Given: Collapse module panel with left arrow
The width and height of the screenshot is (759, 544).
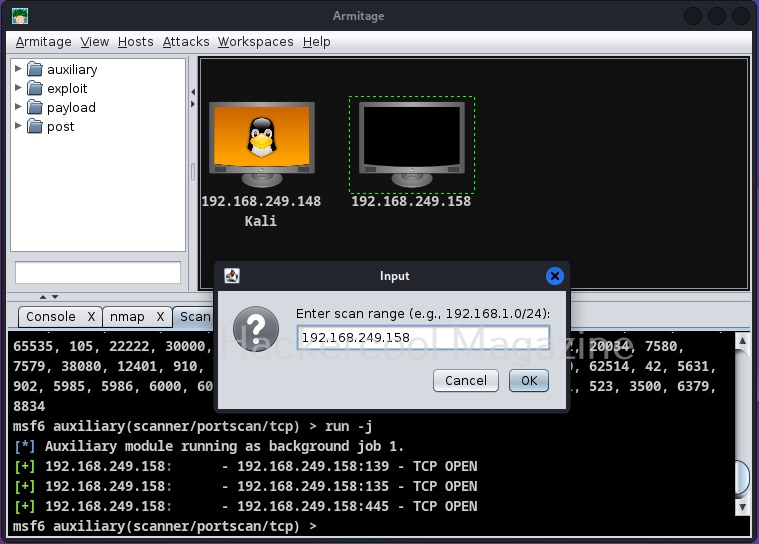Looking at the screenshot, I should 193,91.
